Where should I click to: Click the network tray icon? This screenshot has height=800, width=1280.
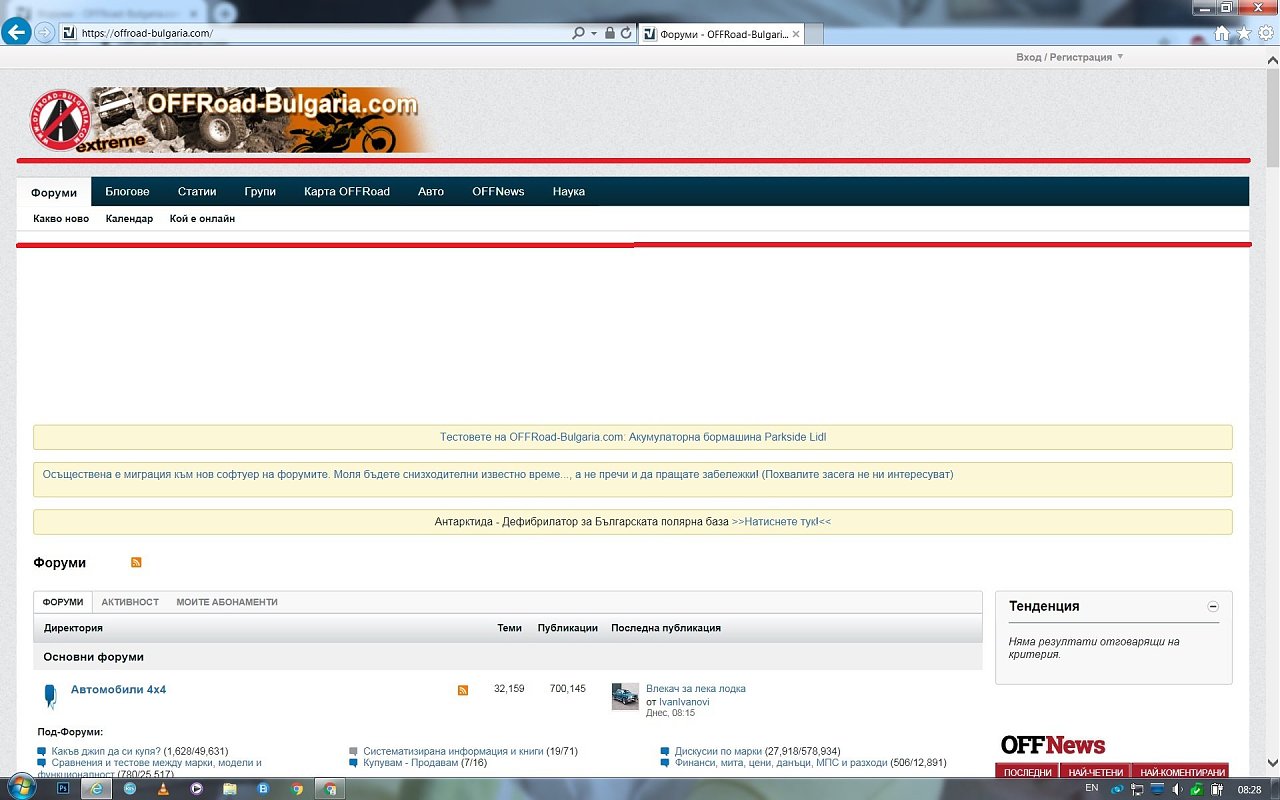pos(1137,789)
